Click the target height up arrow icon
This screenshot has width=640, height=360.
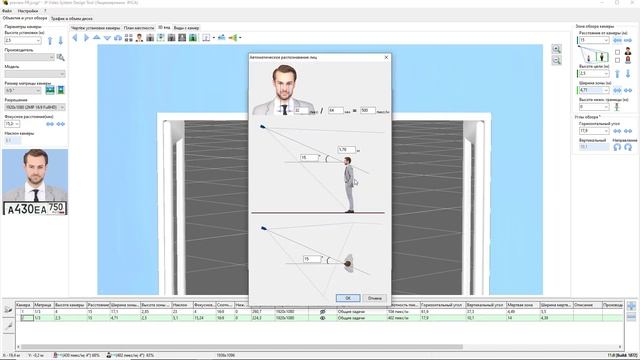pyautogui.click(x=617, y=73)
